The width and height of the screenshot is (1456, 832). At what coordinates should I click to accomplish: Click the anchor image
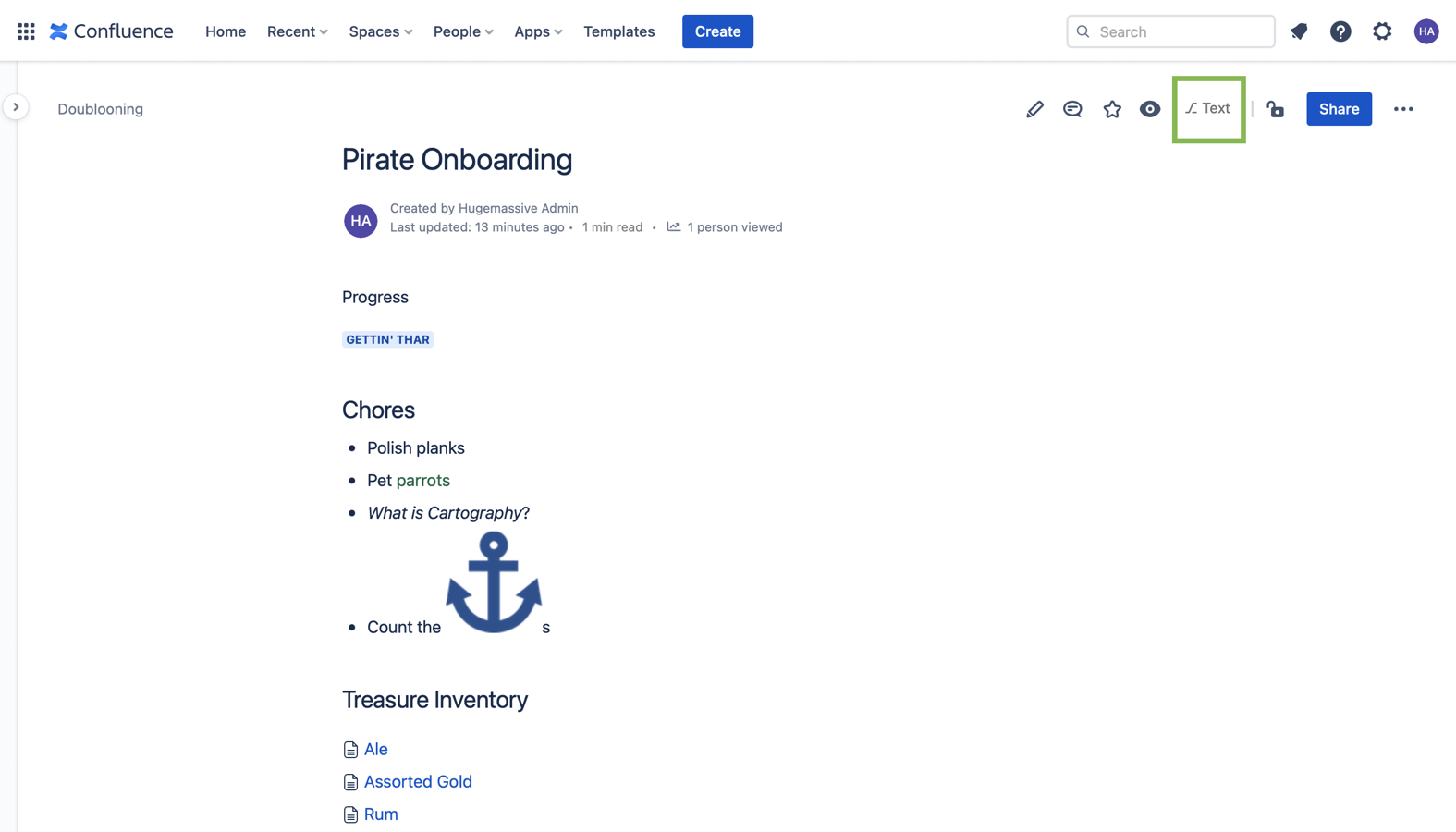coord(494,582)
